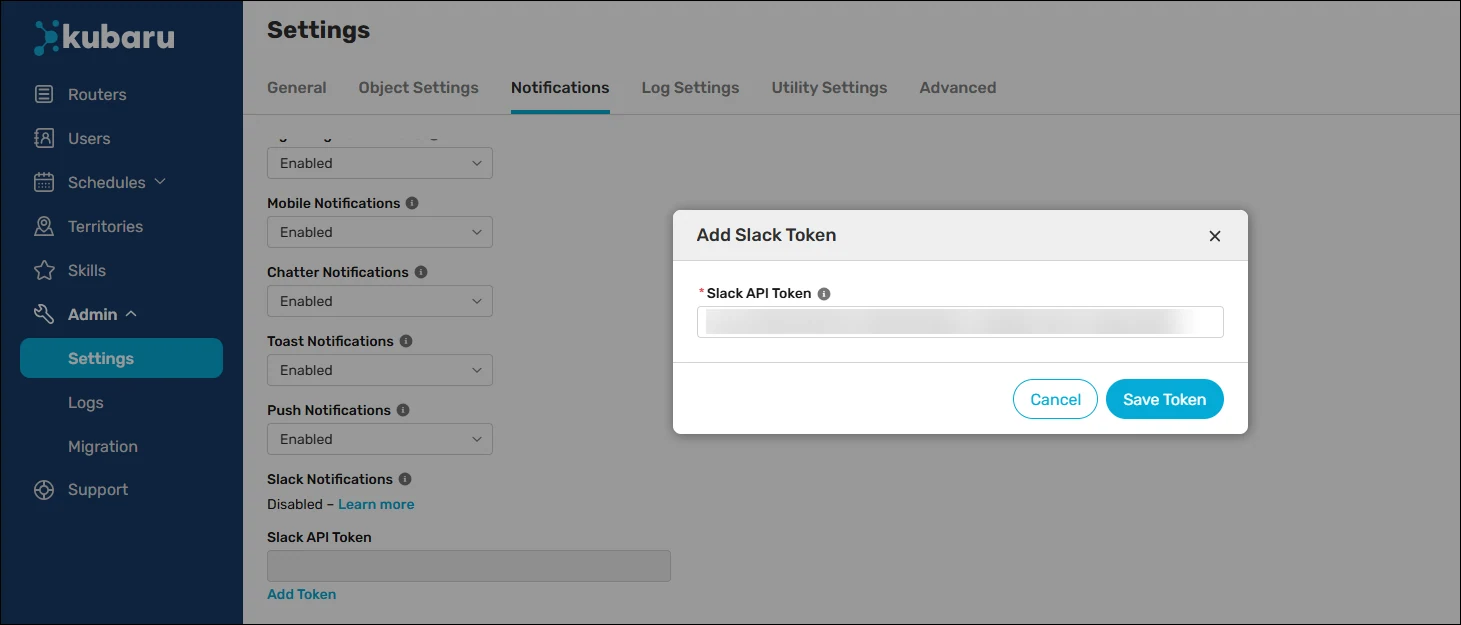This screenshot has height=625, width=1461.
Task: Click the Learn more link
Action: click(x=376, y=504)
